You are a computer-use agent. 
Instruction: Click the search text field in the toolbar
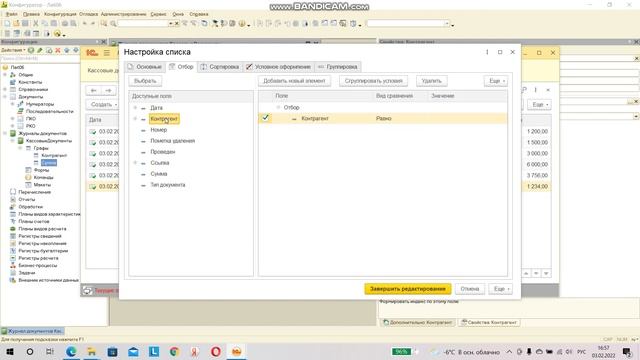tap(143, 24)
